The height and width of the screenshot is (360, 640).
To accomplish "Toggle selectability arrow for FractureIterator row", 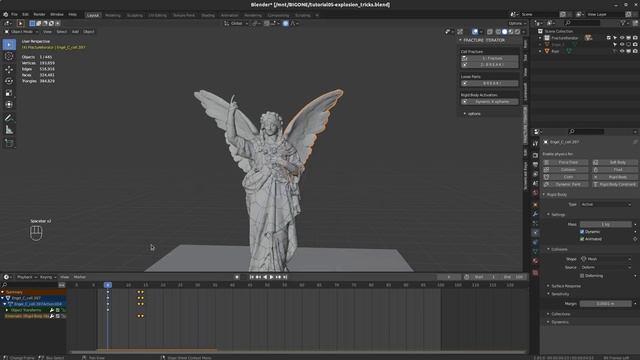I will (x=615, y=38).
